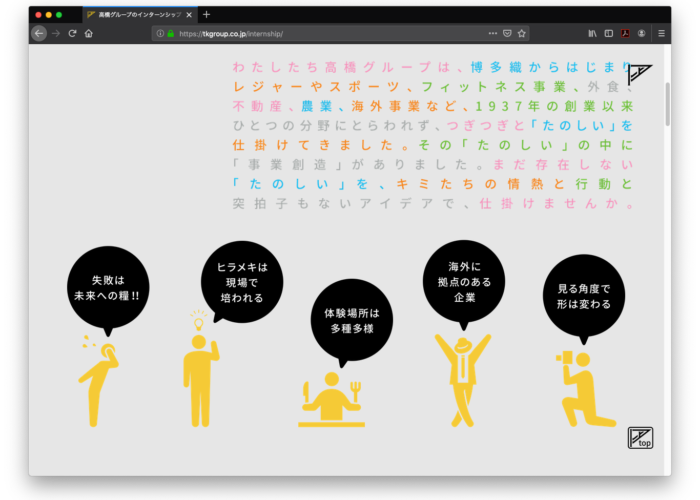Bookmark this page with the star icon

521,33
